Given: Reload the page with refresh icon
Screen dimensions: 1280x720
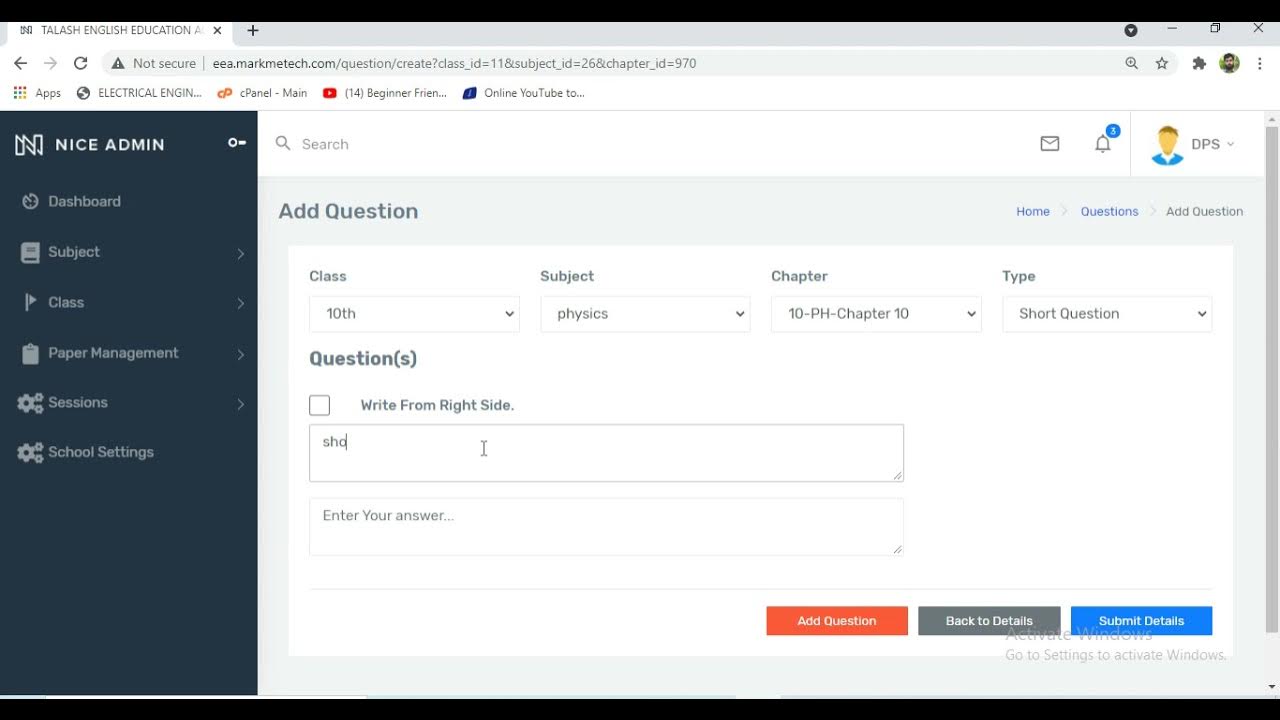Looking at the screenshot, I should 81,63.
